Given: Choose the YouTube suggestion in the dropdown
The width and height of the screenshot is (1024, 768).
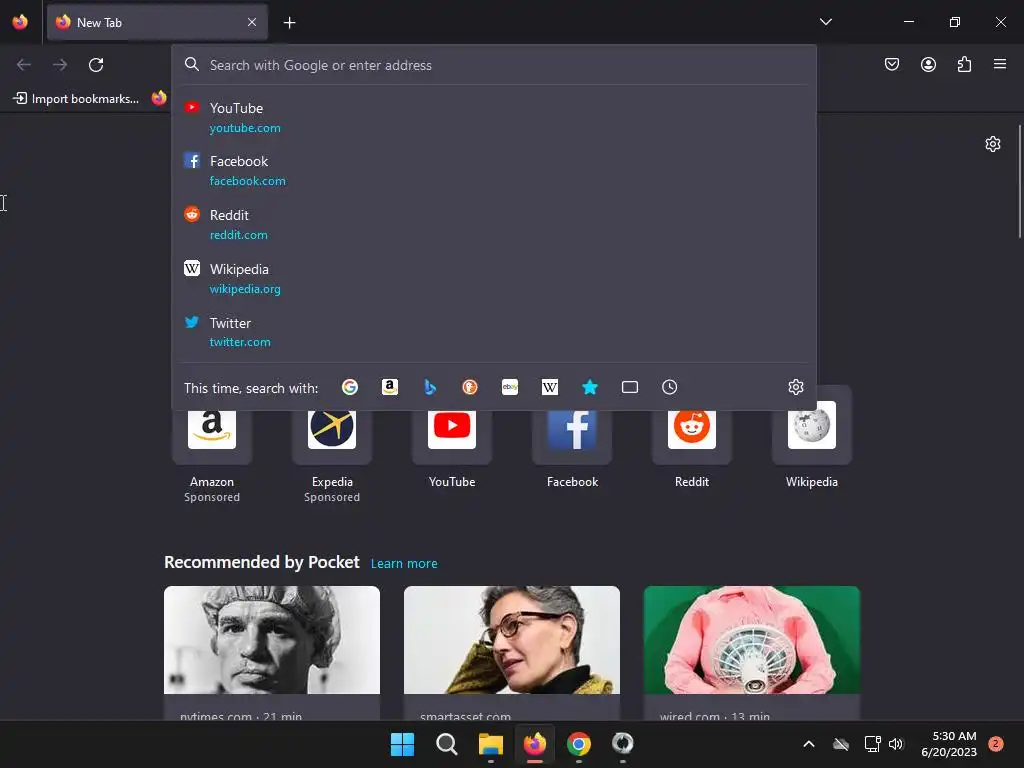Looking at the screenshot, I should click(x=494, y=118).
